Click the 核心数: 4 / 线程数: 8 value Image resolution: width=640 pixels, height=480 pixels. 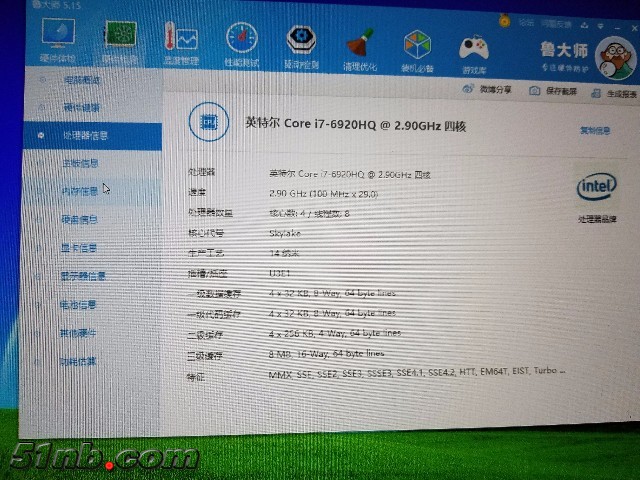(x=309, y=213)
